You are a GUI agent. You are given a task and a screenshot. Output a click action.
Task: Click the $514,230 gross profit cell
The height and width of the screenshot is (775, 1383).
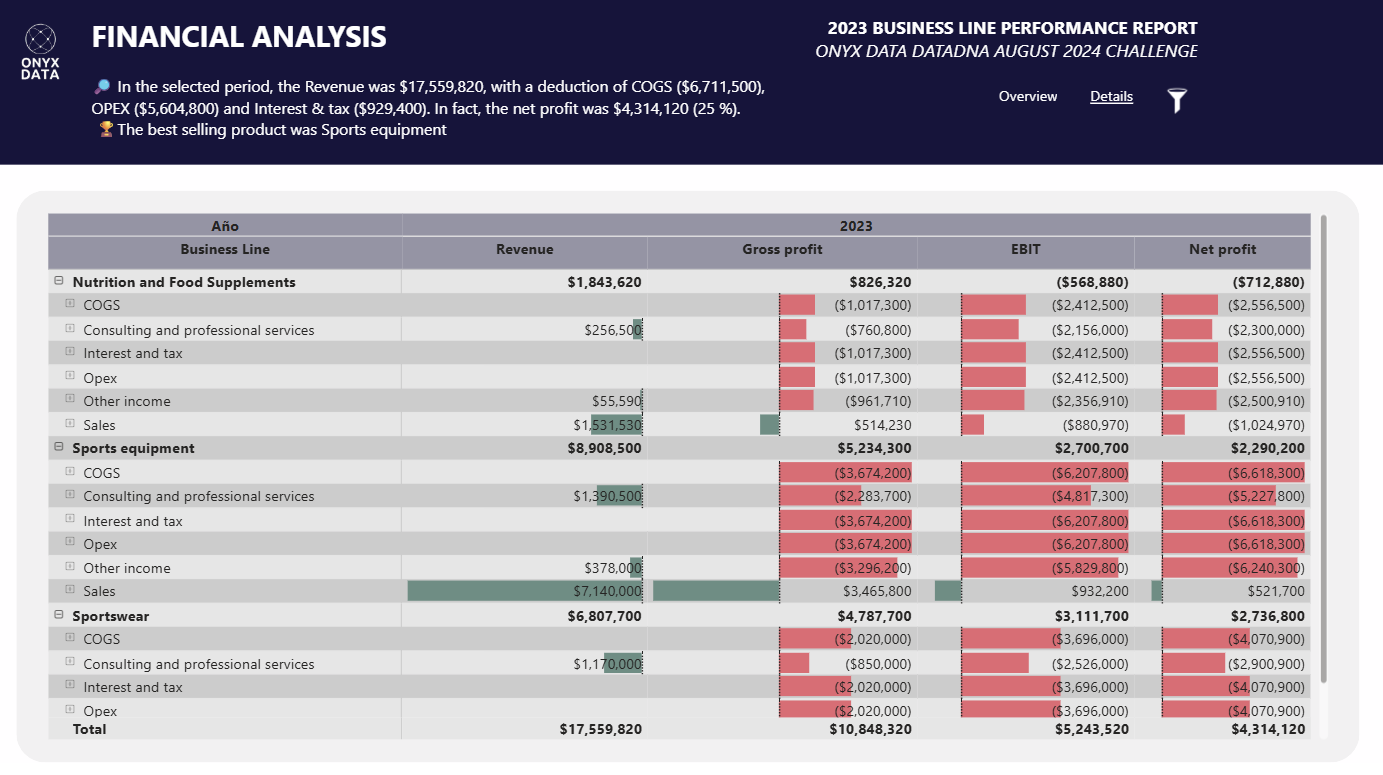pos(782,425)
